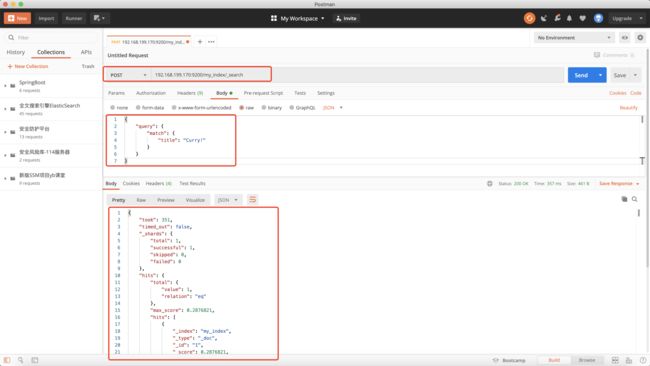
Task: Click the Invite button
Action: coord(346,18)
